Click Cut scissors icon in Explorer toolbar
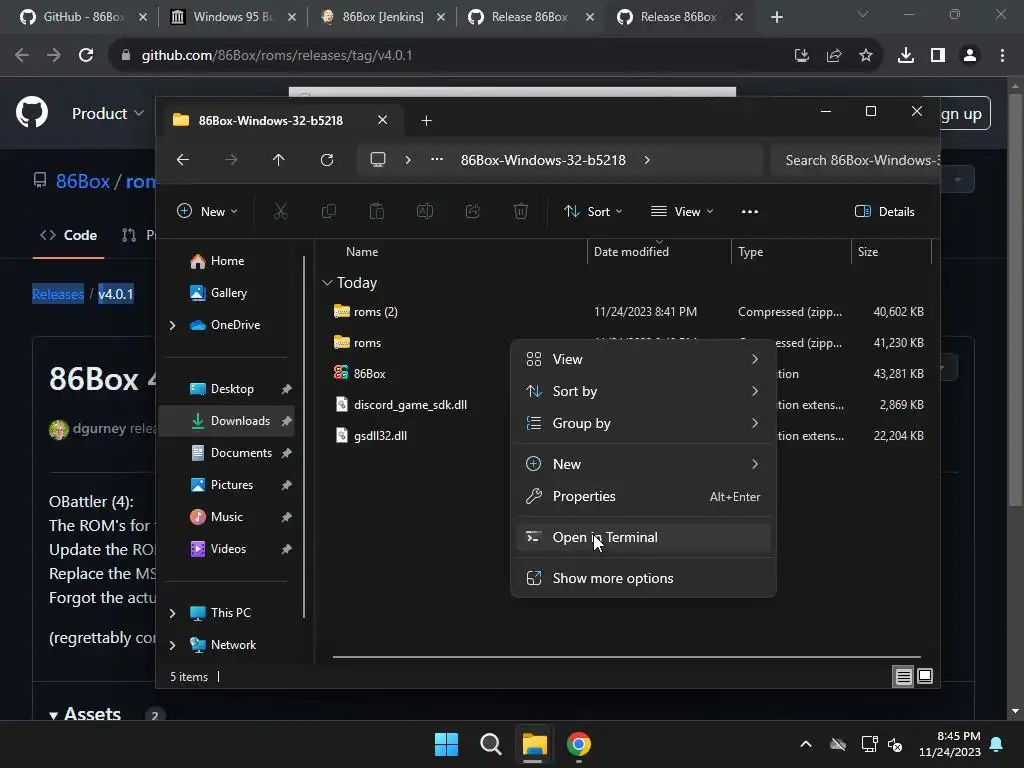This screenshot has width=1024, height=768. pyautogui.click(x=280, y=211)
